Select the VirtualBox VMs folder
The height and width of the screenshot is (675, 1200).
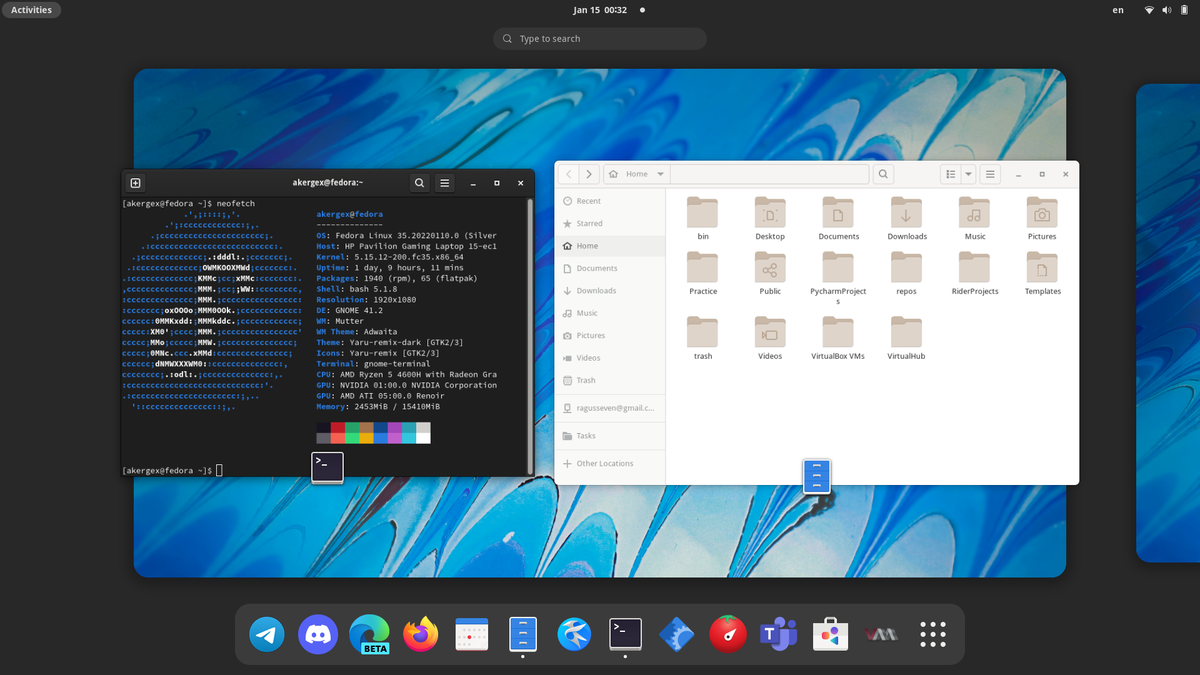(x=838, y=338)
